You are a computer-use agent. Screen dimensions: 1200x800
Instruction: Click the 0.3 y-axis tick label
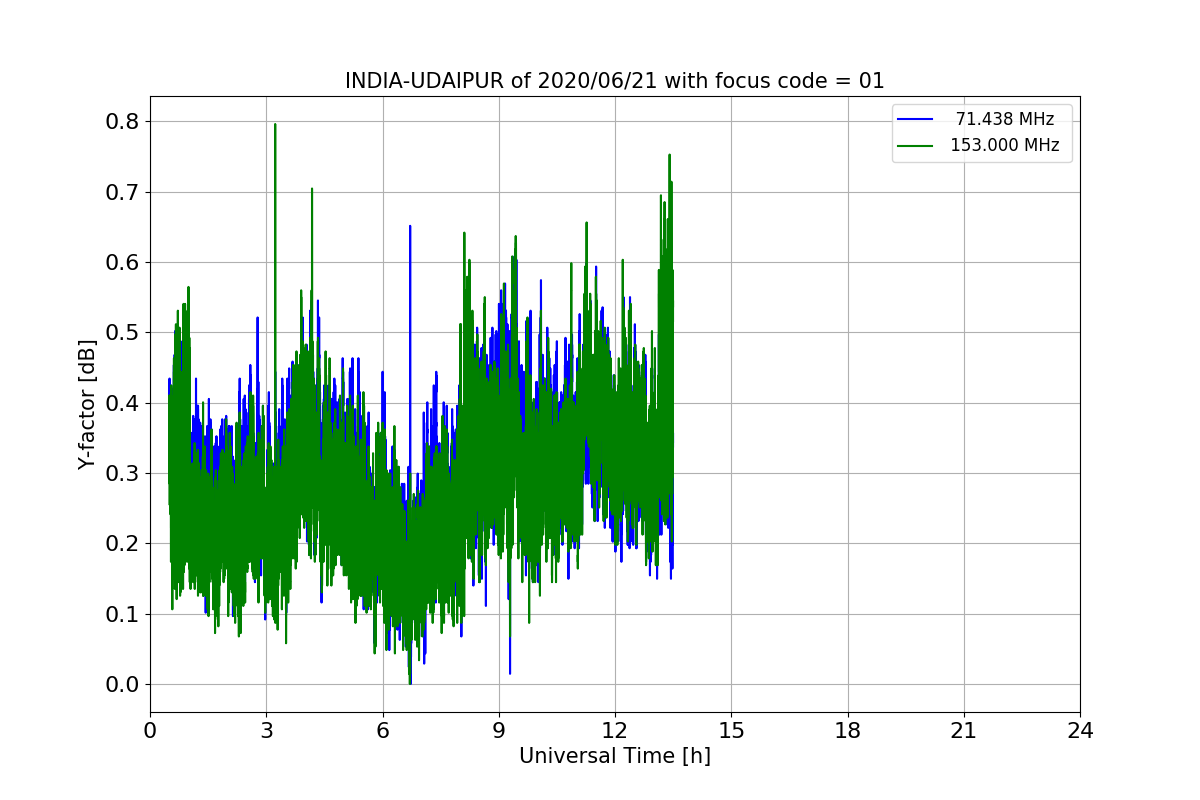pyautogui.click(x=122, y=473)
